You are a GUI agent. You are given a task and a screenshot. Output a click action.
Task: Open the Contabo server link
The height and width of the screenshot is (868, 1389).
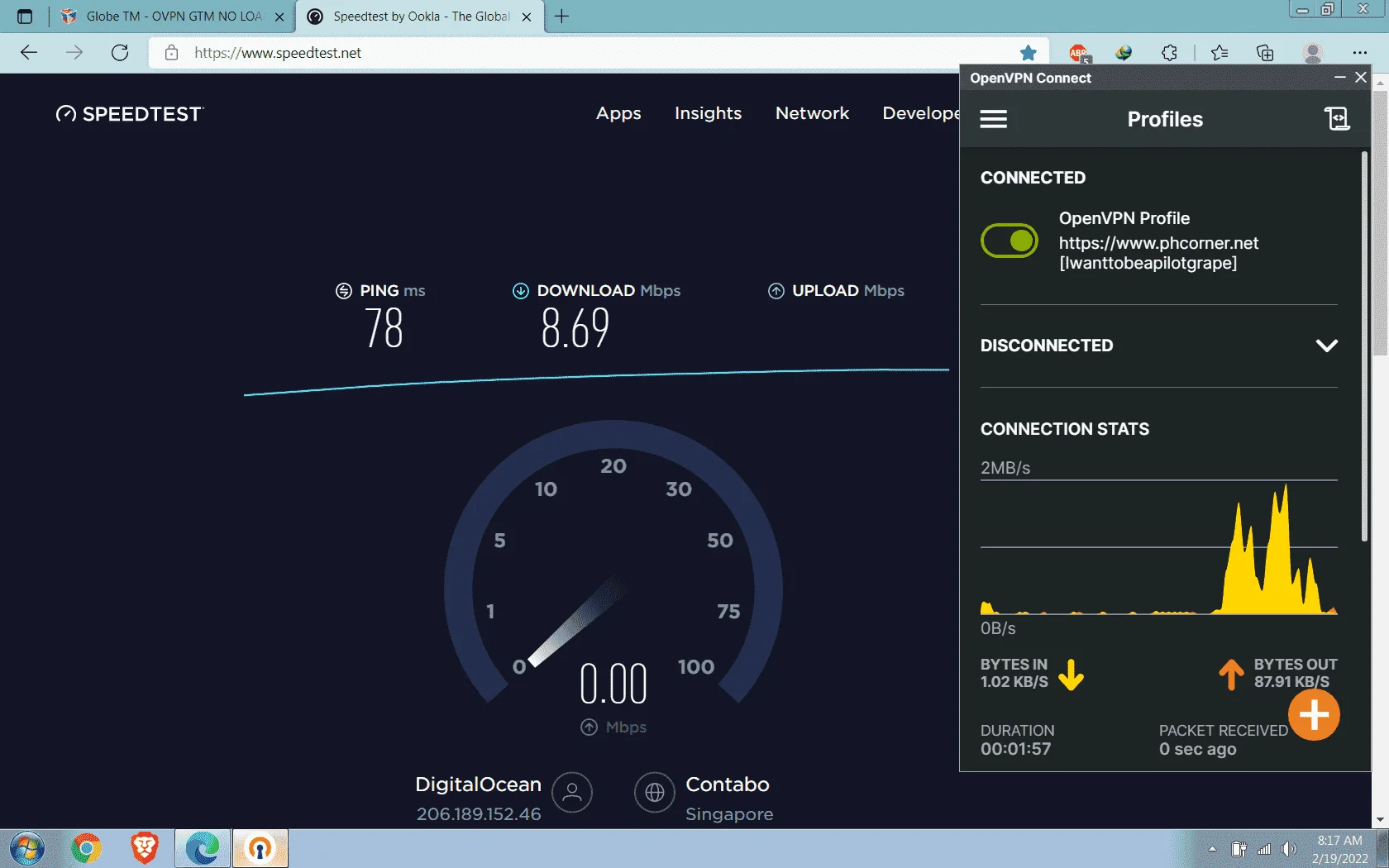[728, 785]
